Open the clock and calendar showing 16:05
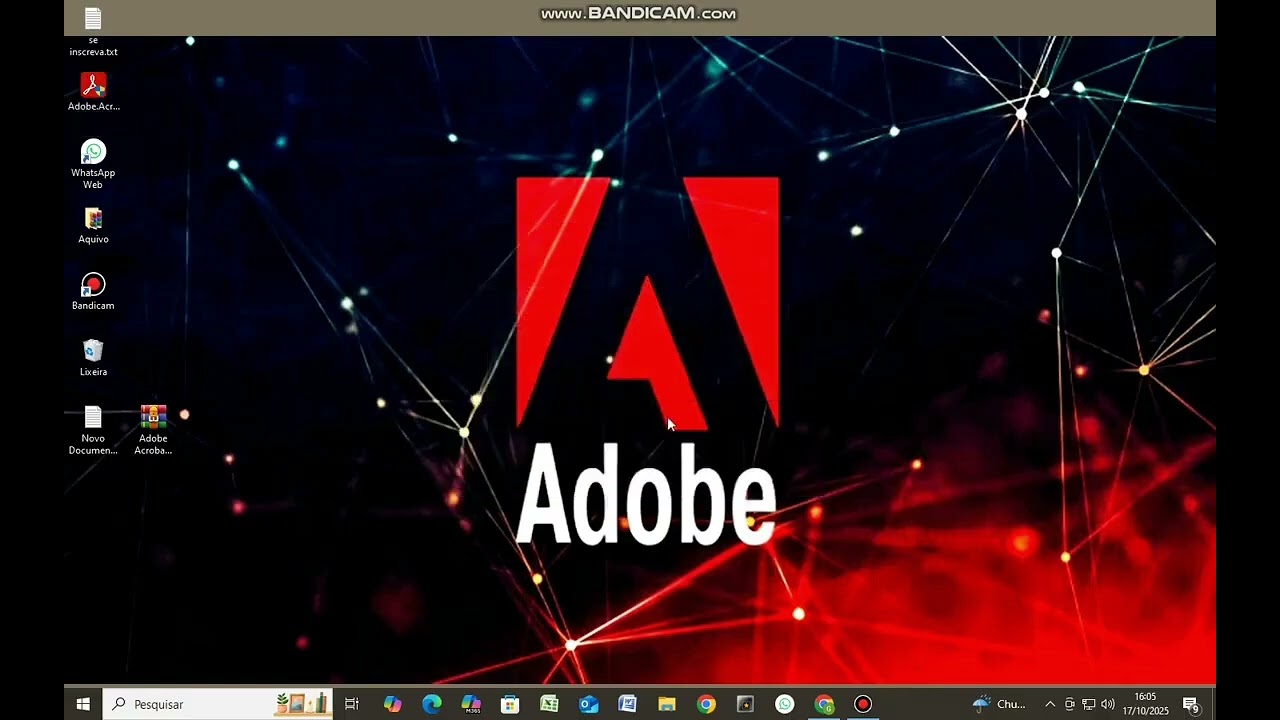 click(1145, 704)
